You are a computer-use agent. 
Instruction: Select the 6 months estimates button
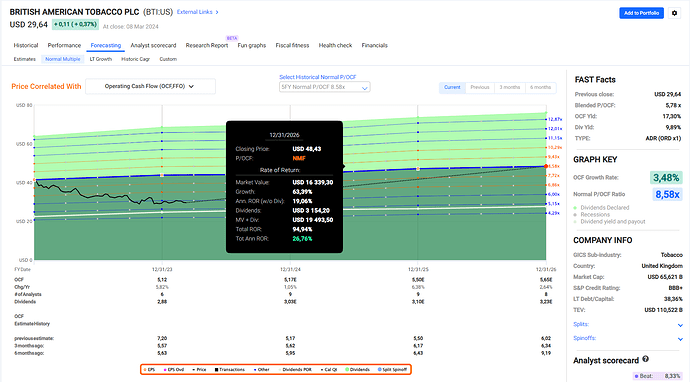click(x=540, y=88)
